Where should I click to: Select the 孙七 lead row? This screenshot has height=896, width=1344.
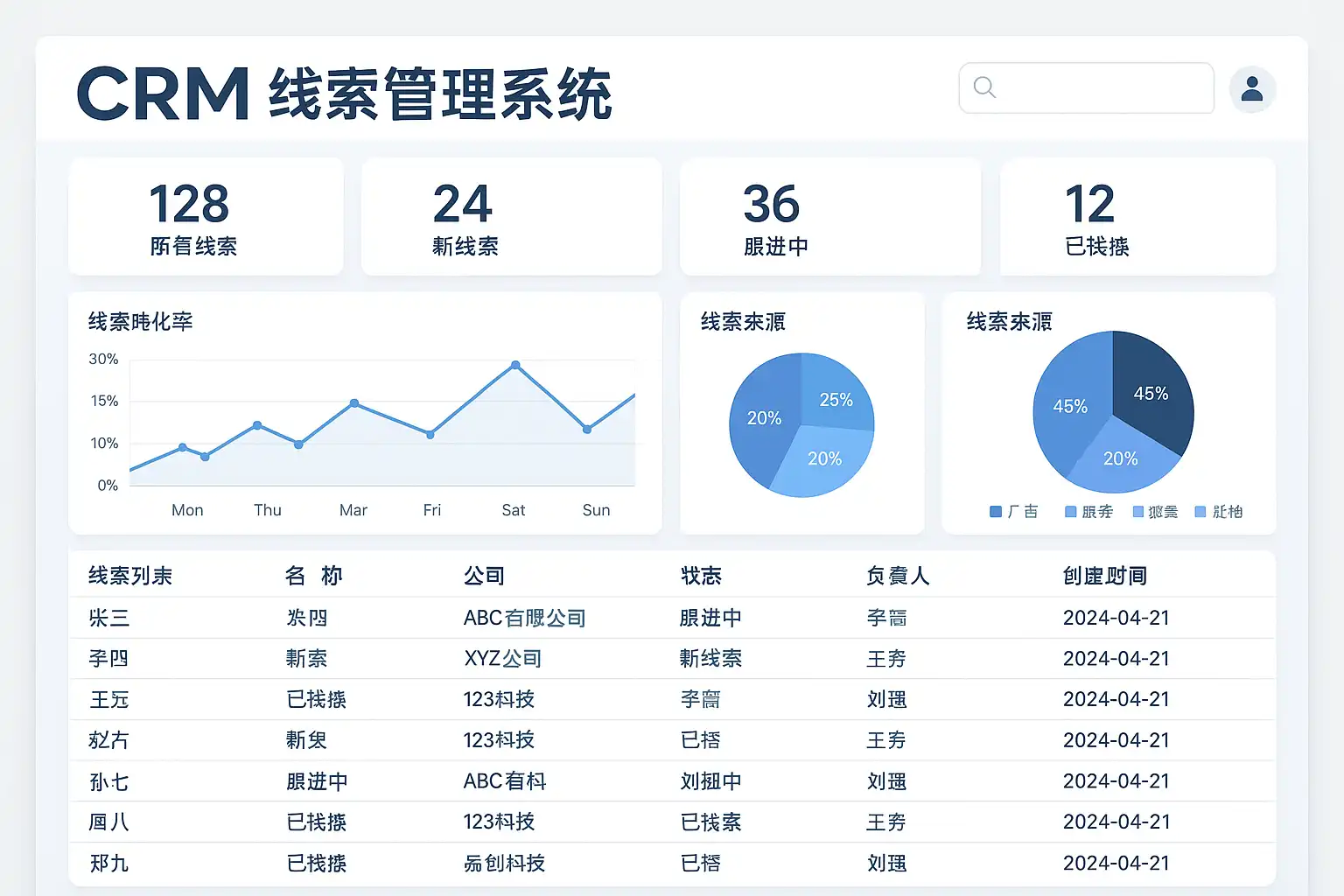[109, 781]
